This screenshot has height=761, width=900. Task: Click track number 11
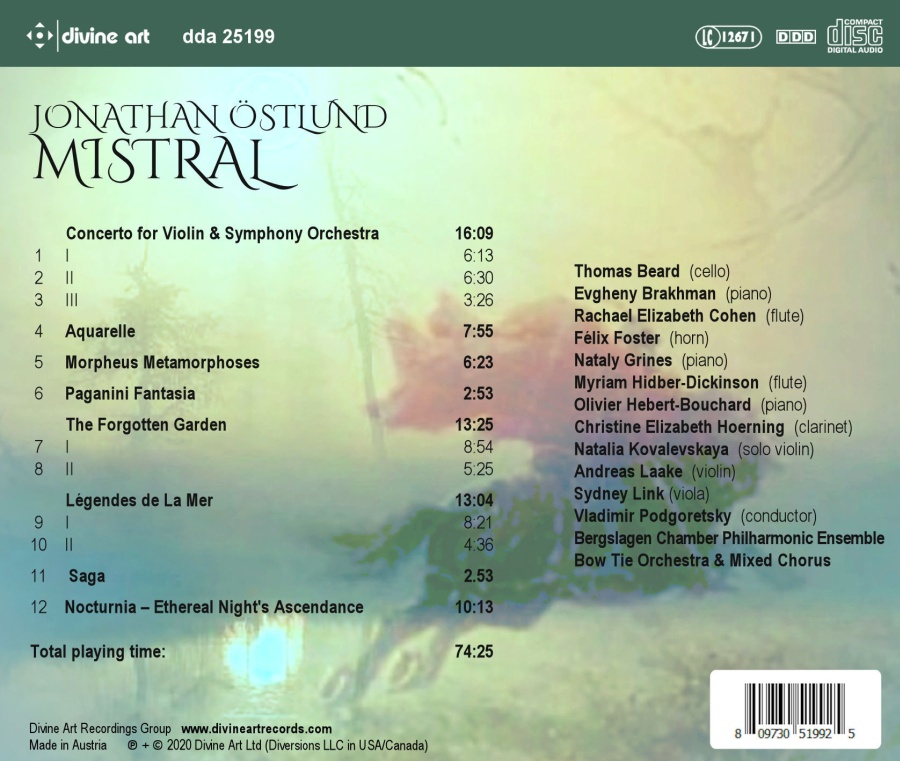pos(38,576)
